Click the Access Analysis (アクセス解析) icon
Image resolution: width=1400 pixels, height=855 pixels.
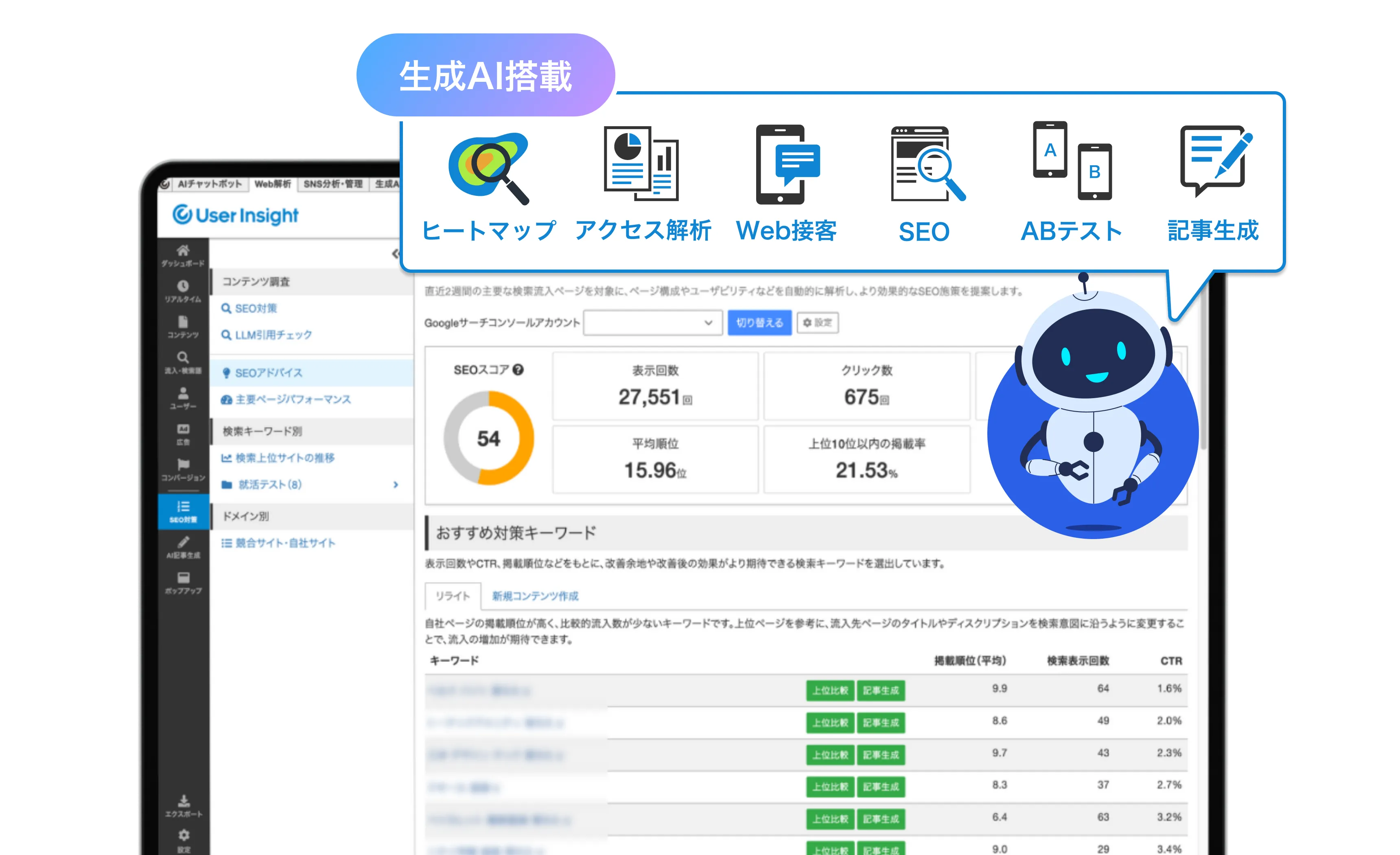[641, 164]
